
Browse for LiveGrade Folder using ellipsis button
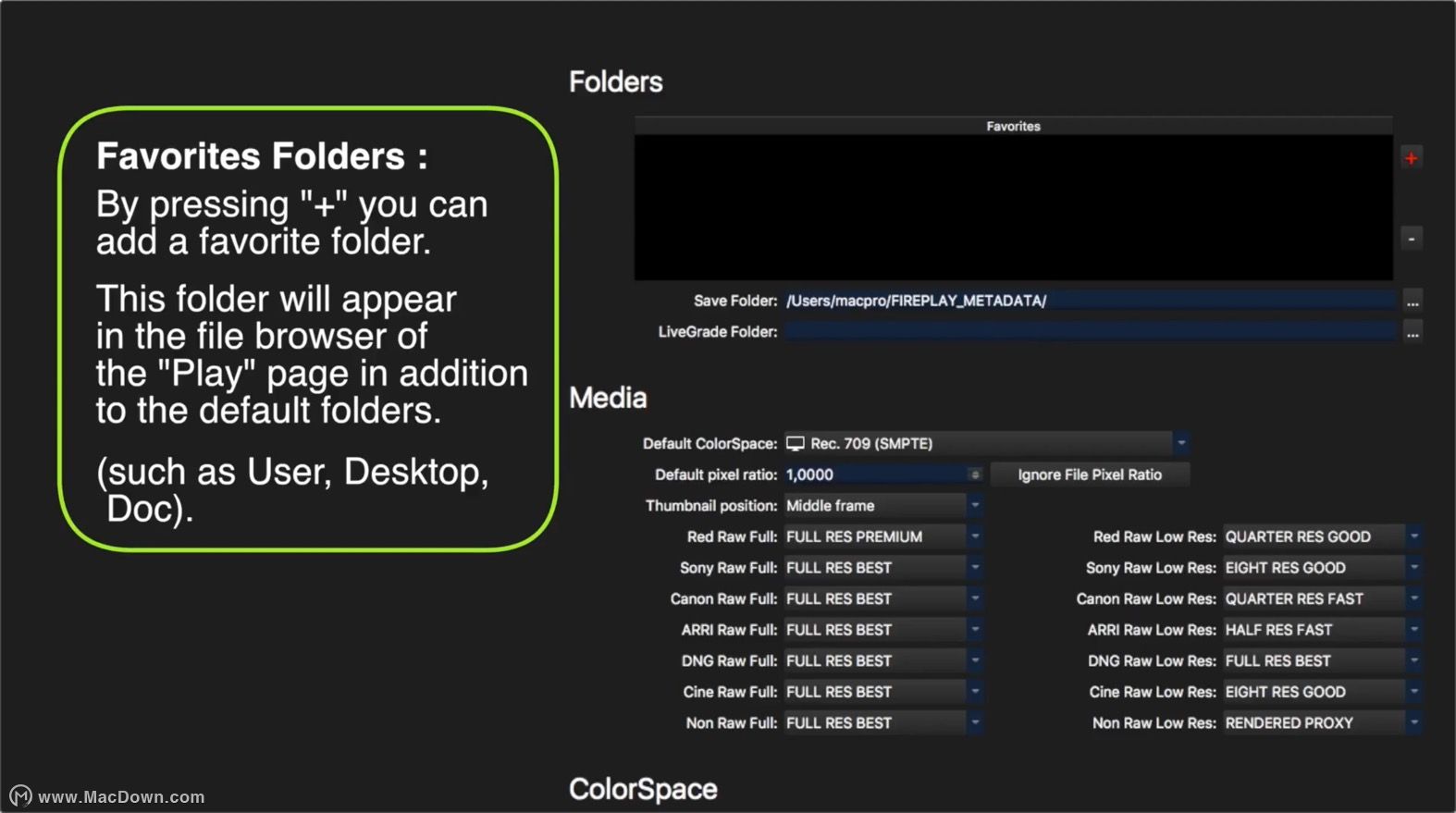(1413, 332)
